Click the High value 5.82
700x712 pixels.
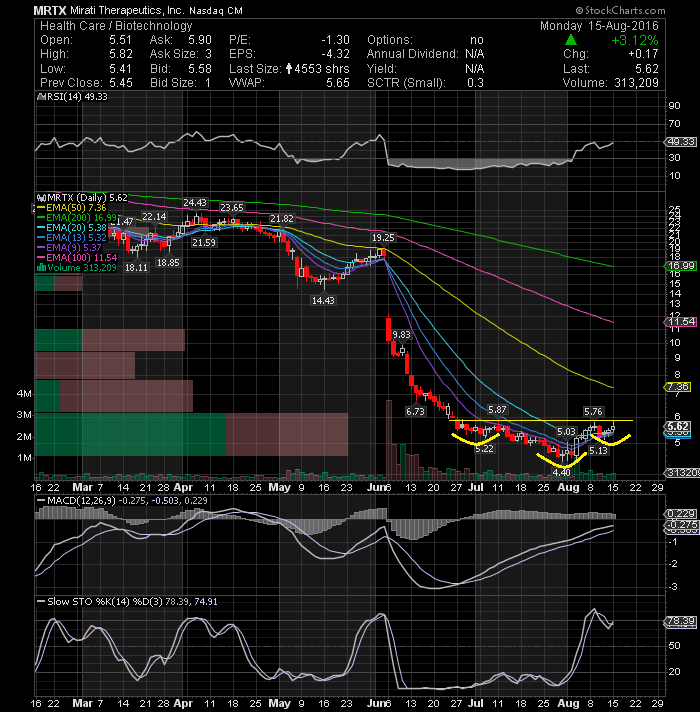point(120,54)
